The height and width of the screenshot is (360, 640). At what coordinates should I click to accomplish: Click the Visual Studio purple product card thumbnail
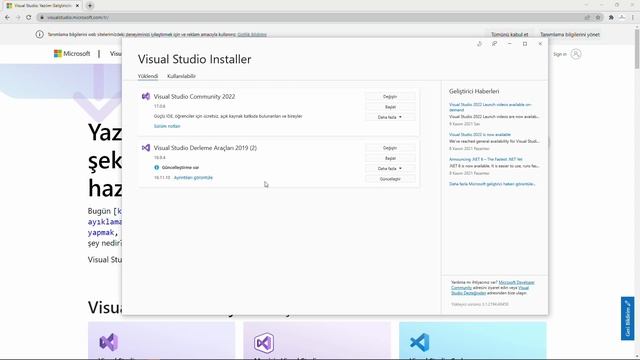coord(162,340)
